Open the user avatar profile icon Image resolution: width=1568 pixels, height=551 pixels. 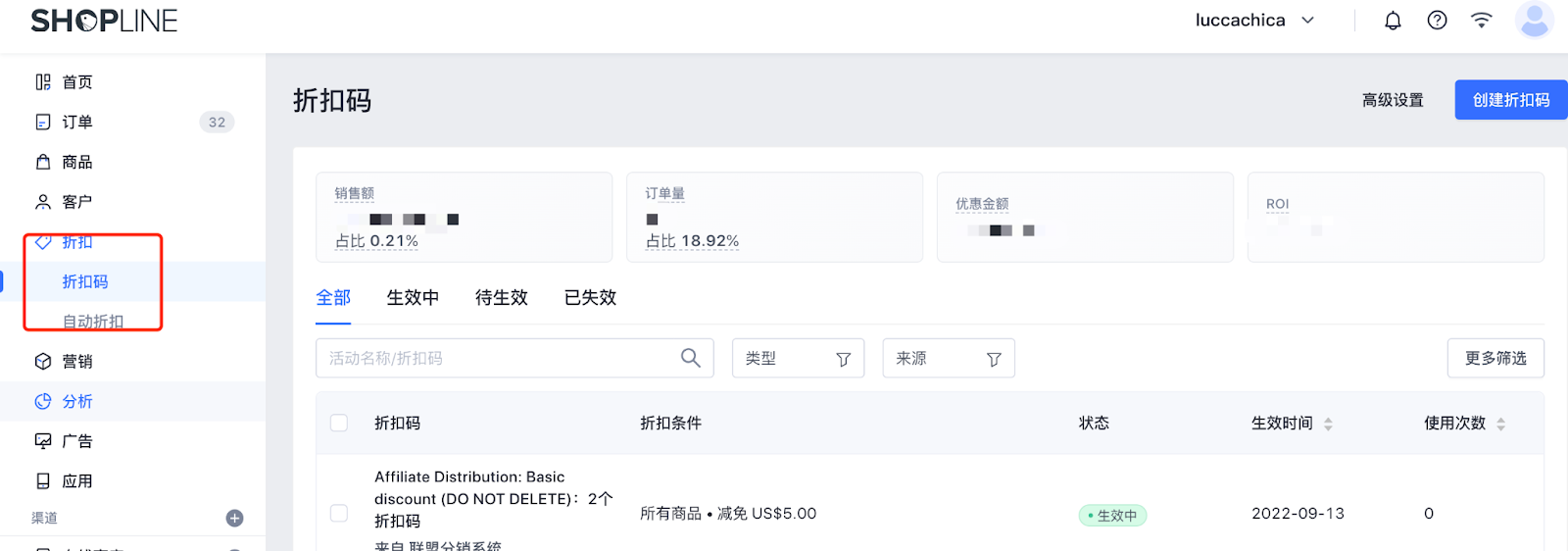pos(1534,21)
